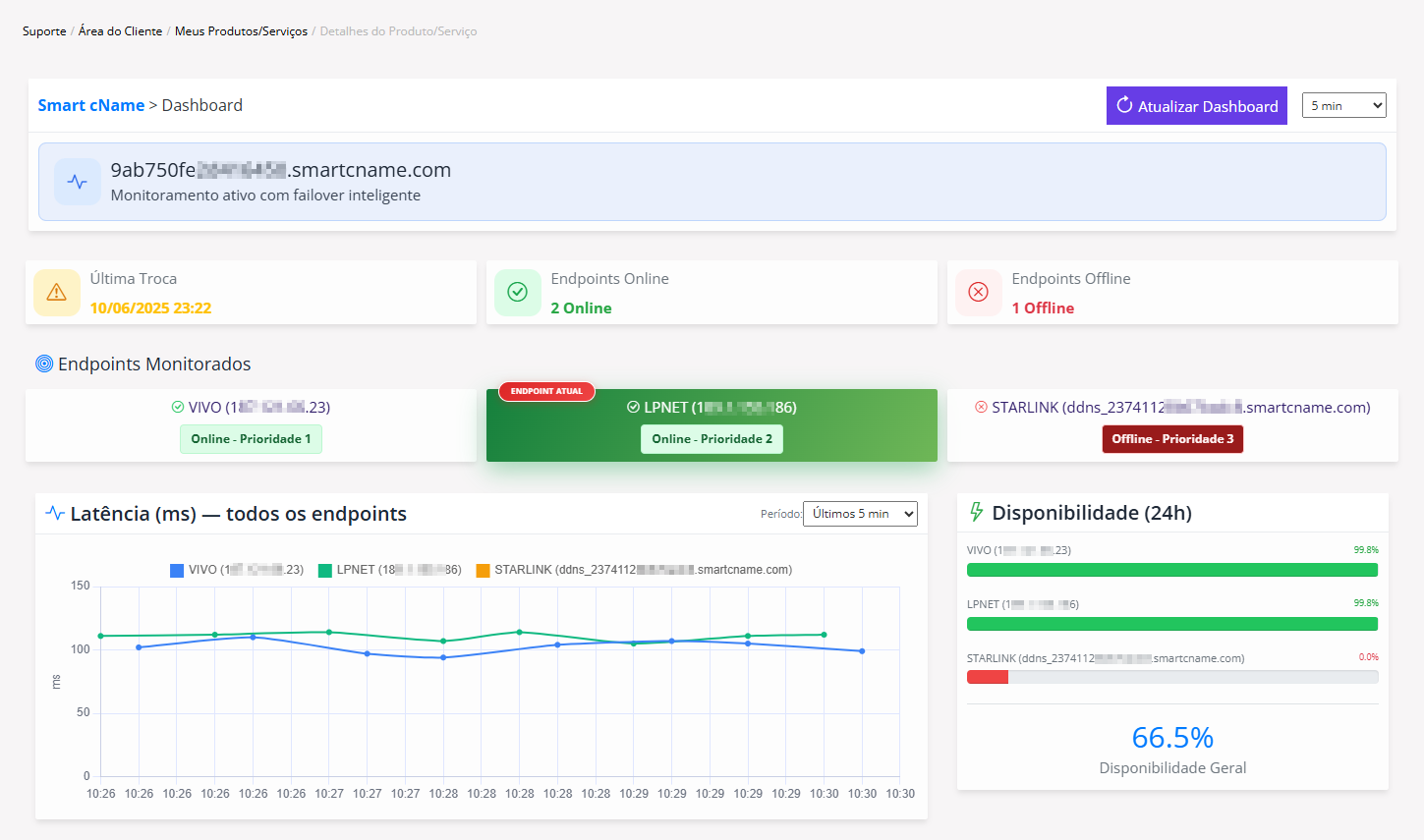Open the Suporte breadcrumb item

point(43,30)
